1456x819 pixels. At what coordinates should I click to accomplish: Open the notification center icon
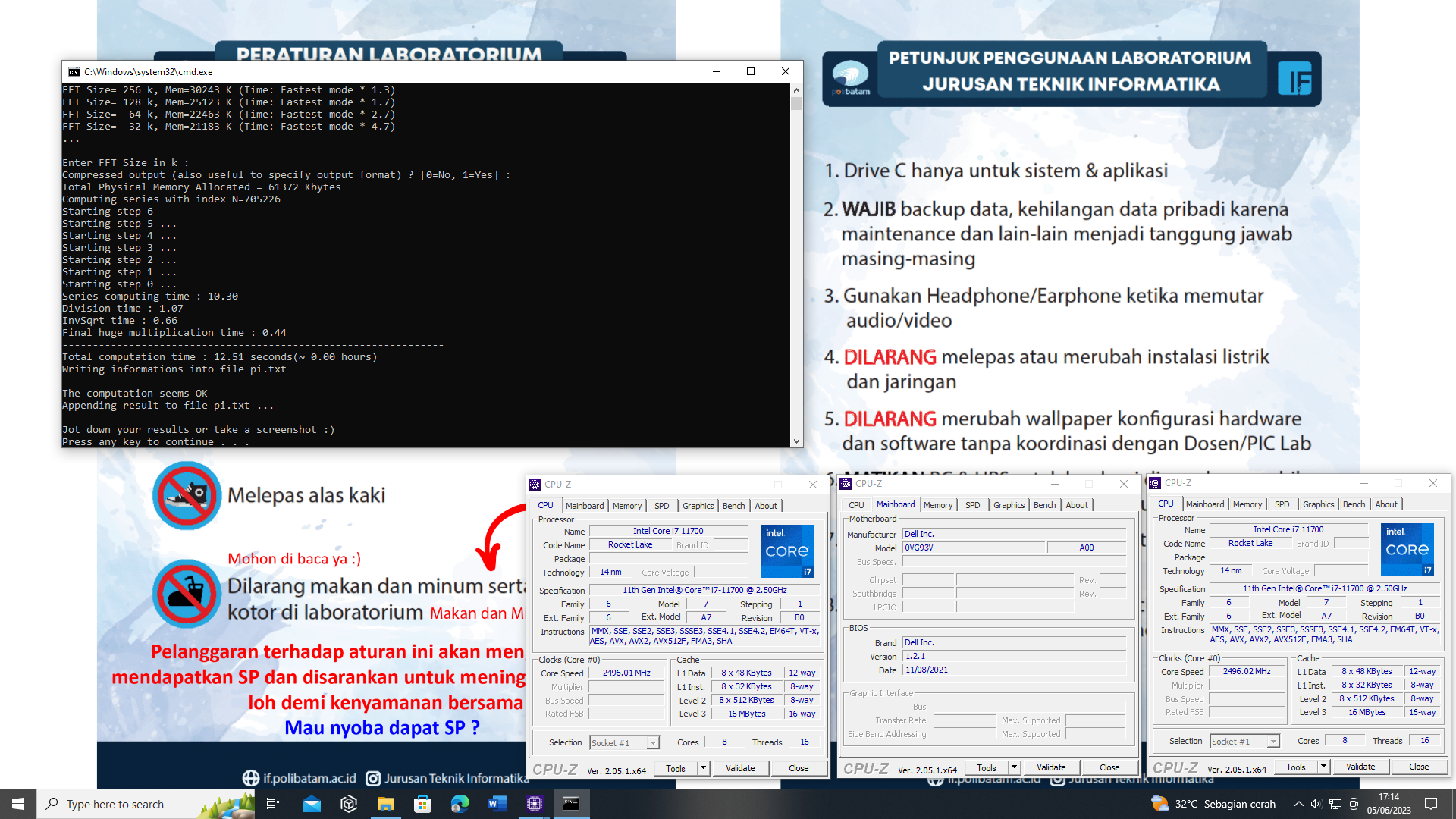tap(1431, 804)
